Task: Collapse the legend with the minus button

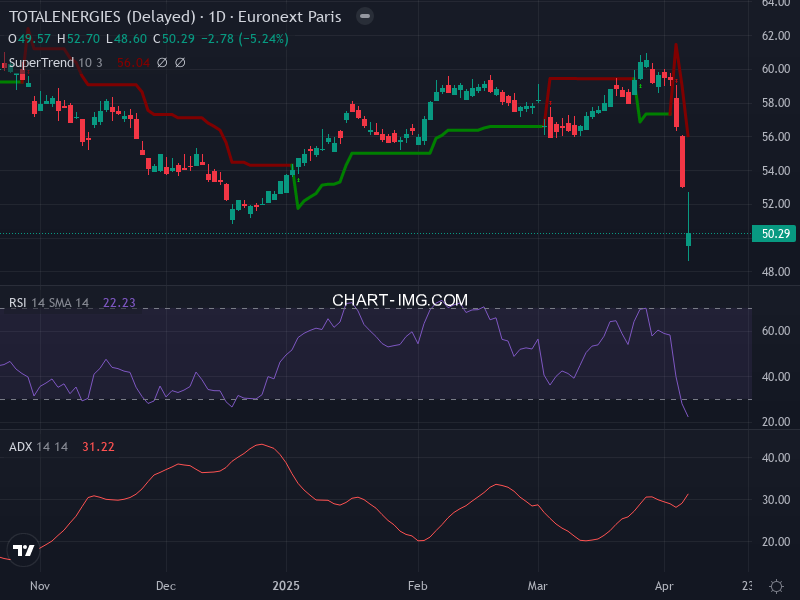Action: [365, 16]
